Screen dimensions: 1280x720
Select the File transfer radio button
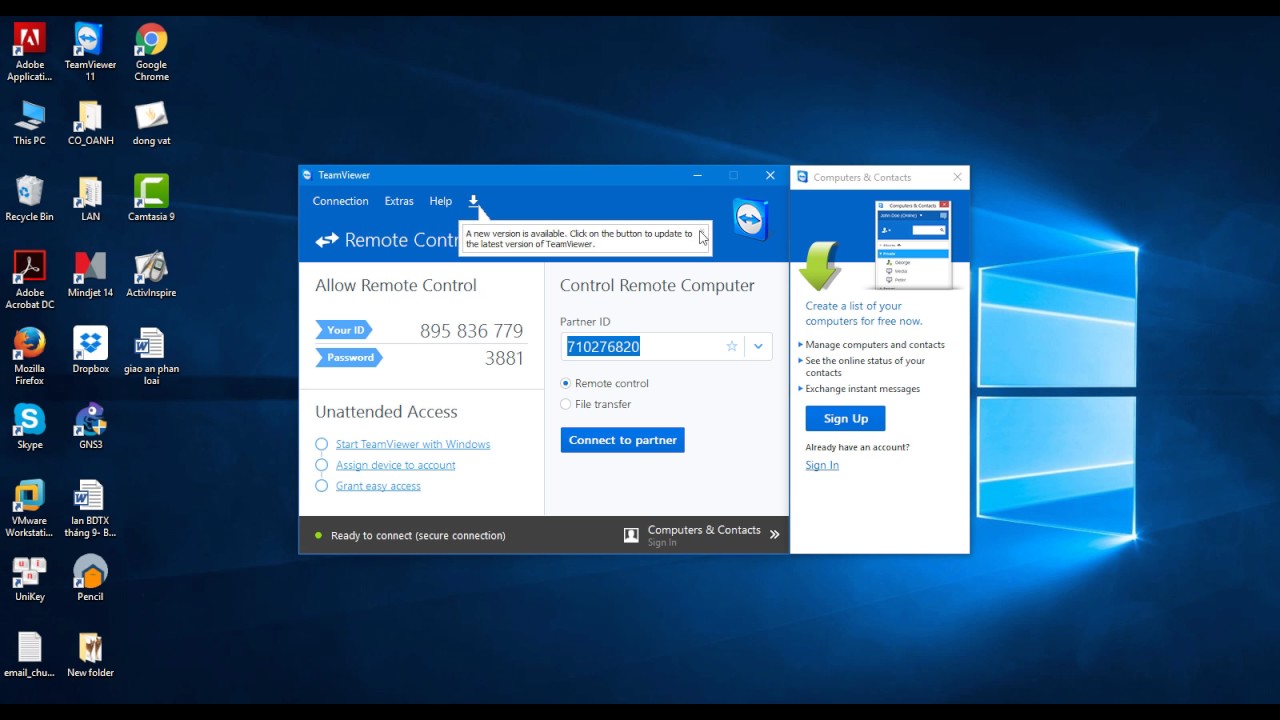[x=566, y=404]
